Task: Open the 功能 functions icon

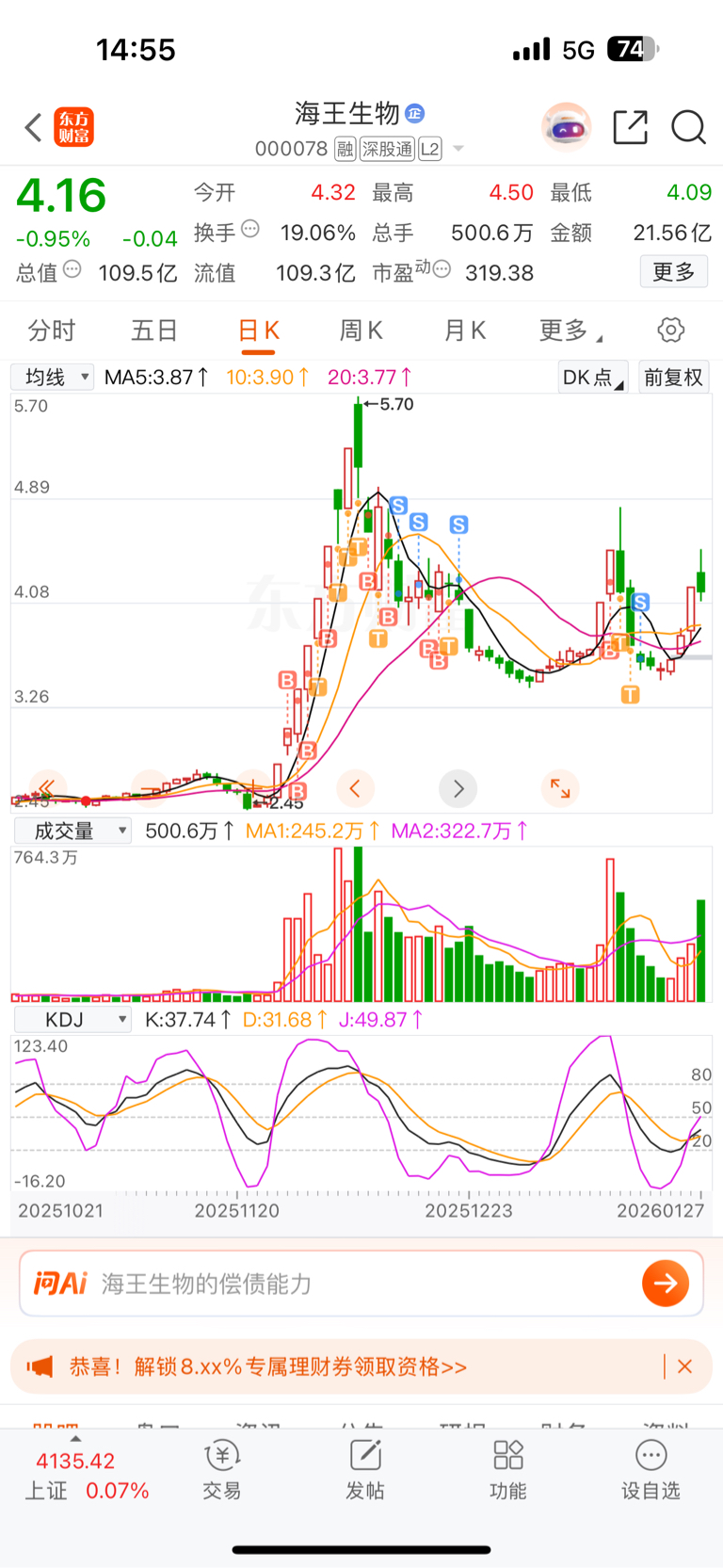Action: coord(508,1470)
